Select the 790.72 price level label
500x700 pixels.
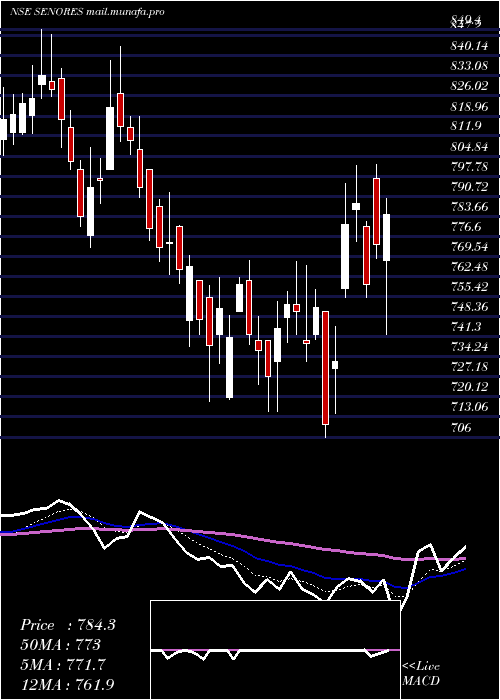click(x=469, y=187)
